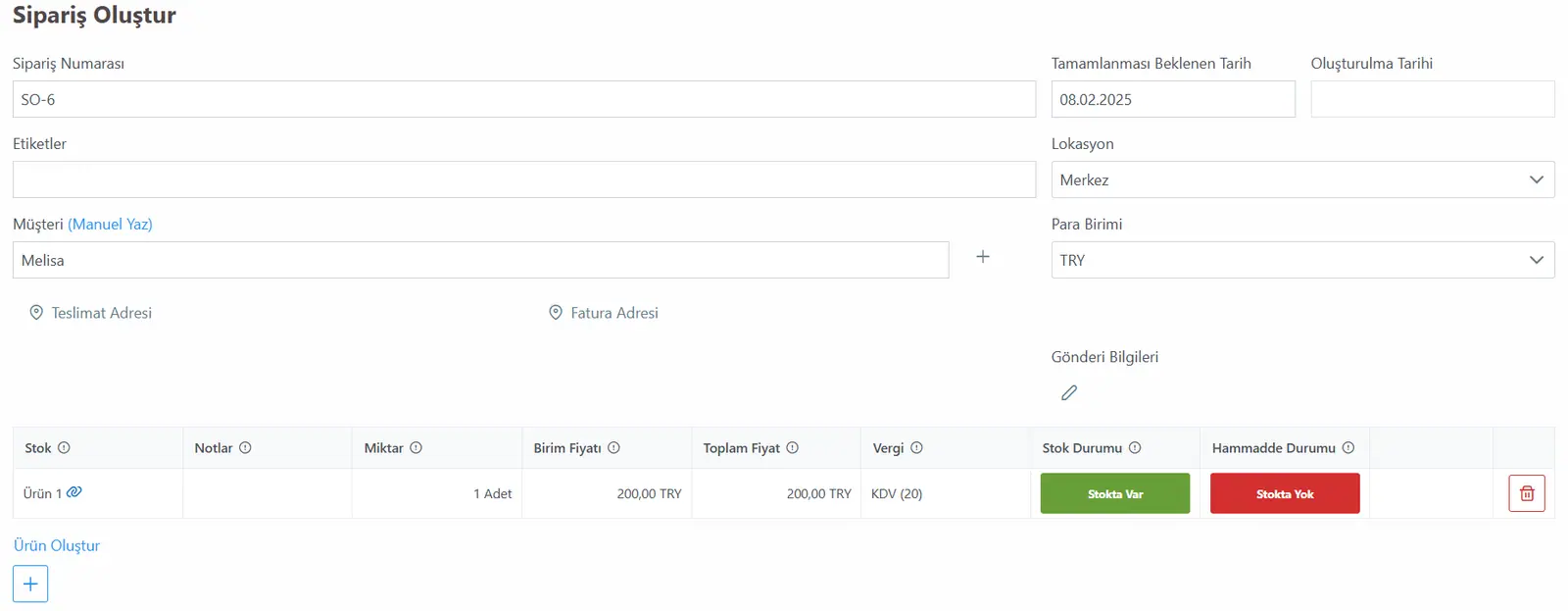Click the empty Notlar cell for Ürün 1
The image size is (1568, 611).
[268, 493]
